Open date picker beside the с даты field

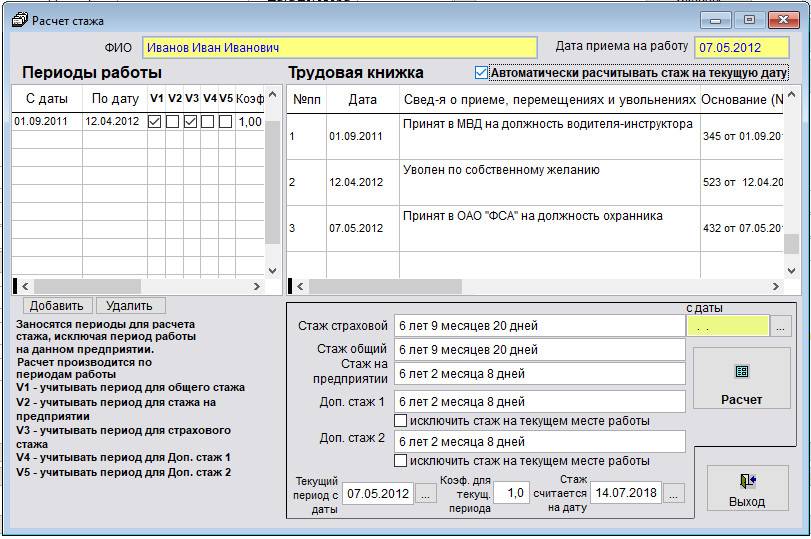(781, 326)
